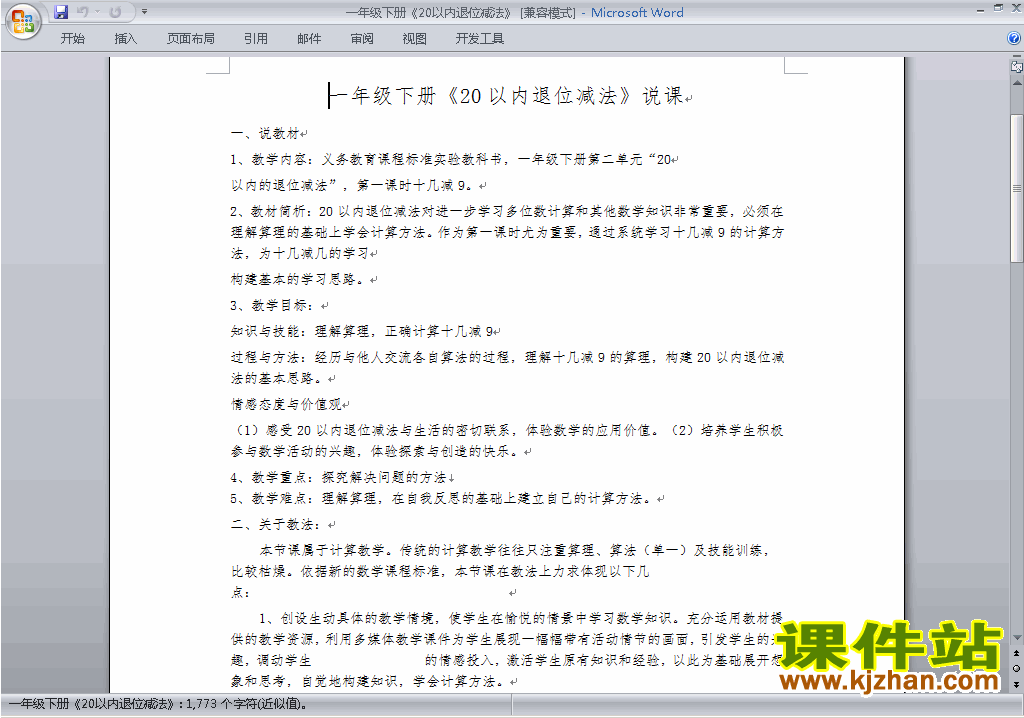Click the line beginning '2、教材简析：'
Viewport: 1024px width, 718px height.
[507, 232]
